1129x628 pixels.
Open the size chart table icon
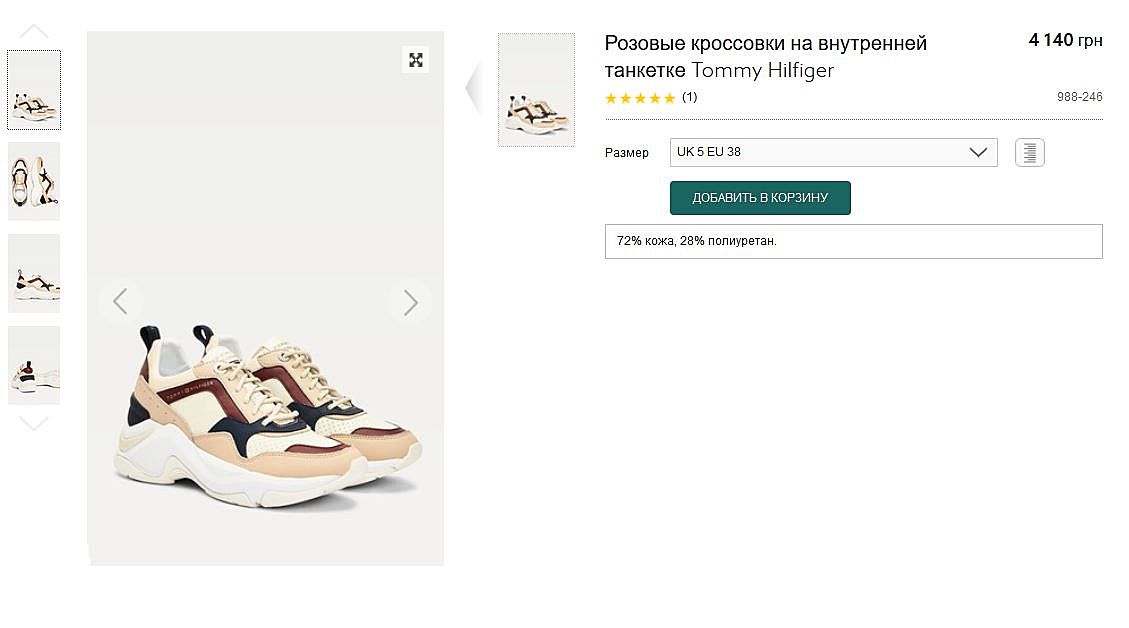tap(1029, 153)
